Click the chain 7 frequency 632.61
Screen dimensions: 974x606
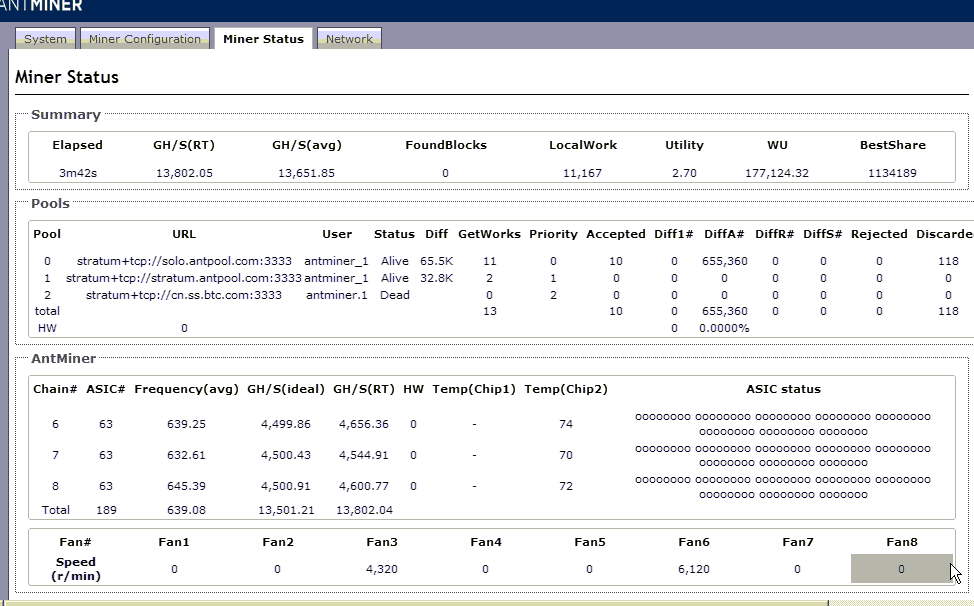186,455
